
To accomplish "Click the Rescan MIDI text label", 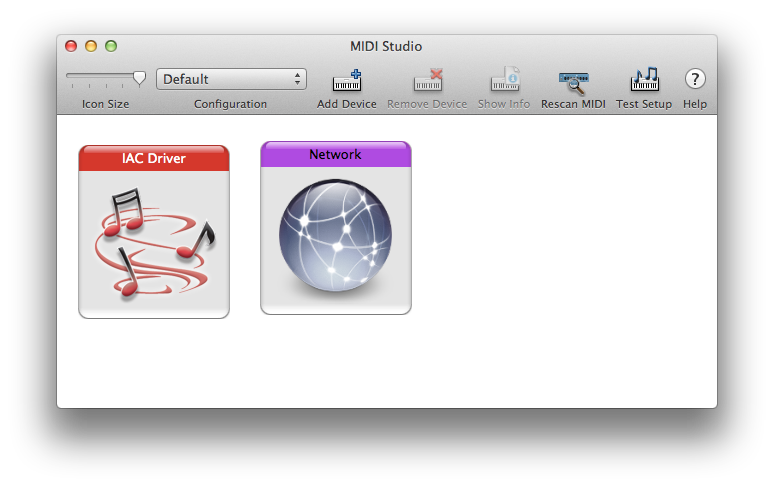I will [573, 104].
